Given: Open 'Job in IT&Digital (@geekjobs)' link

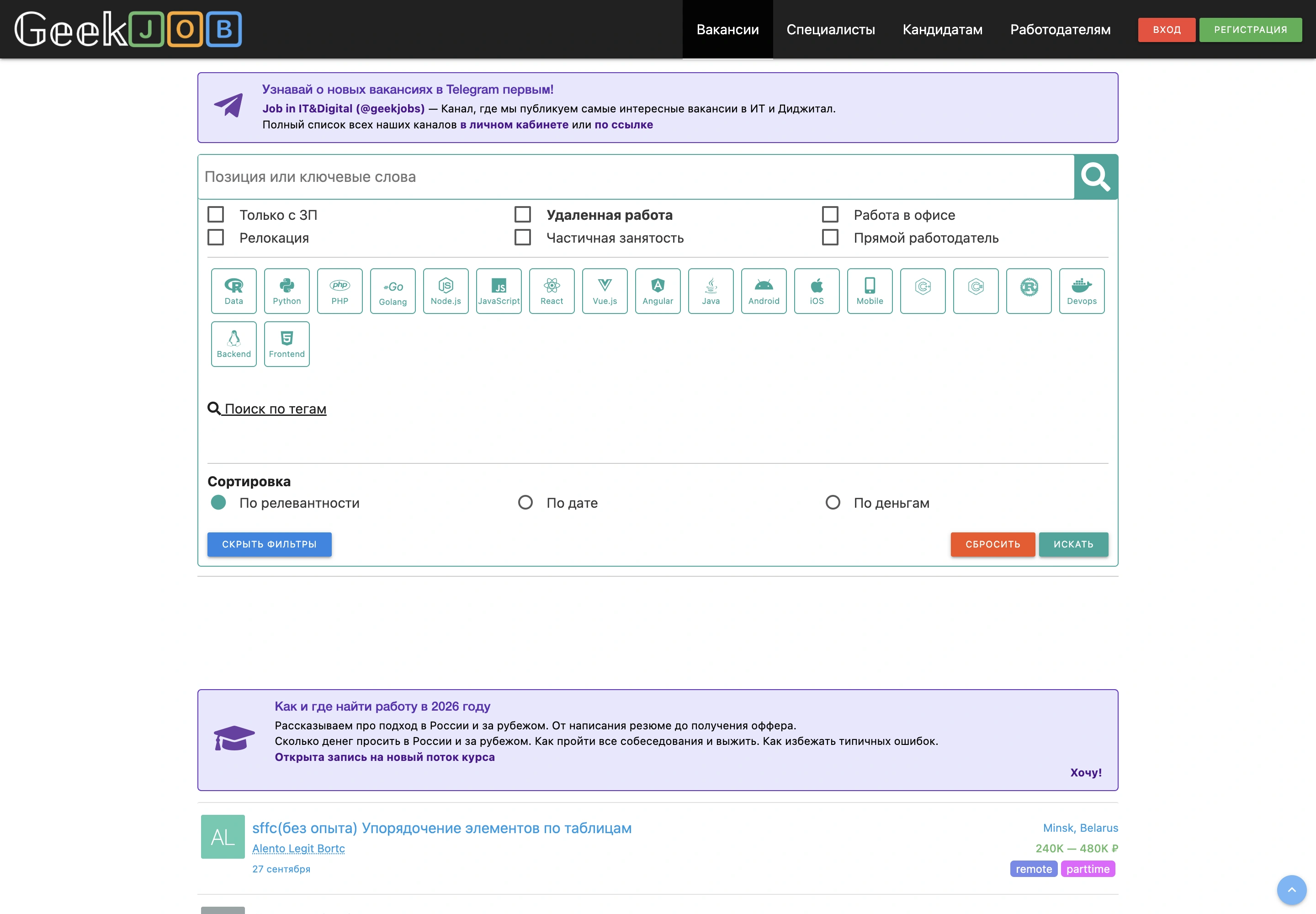Looking at the screenshot, I should (x=344, y=108).
